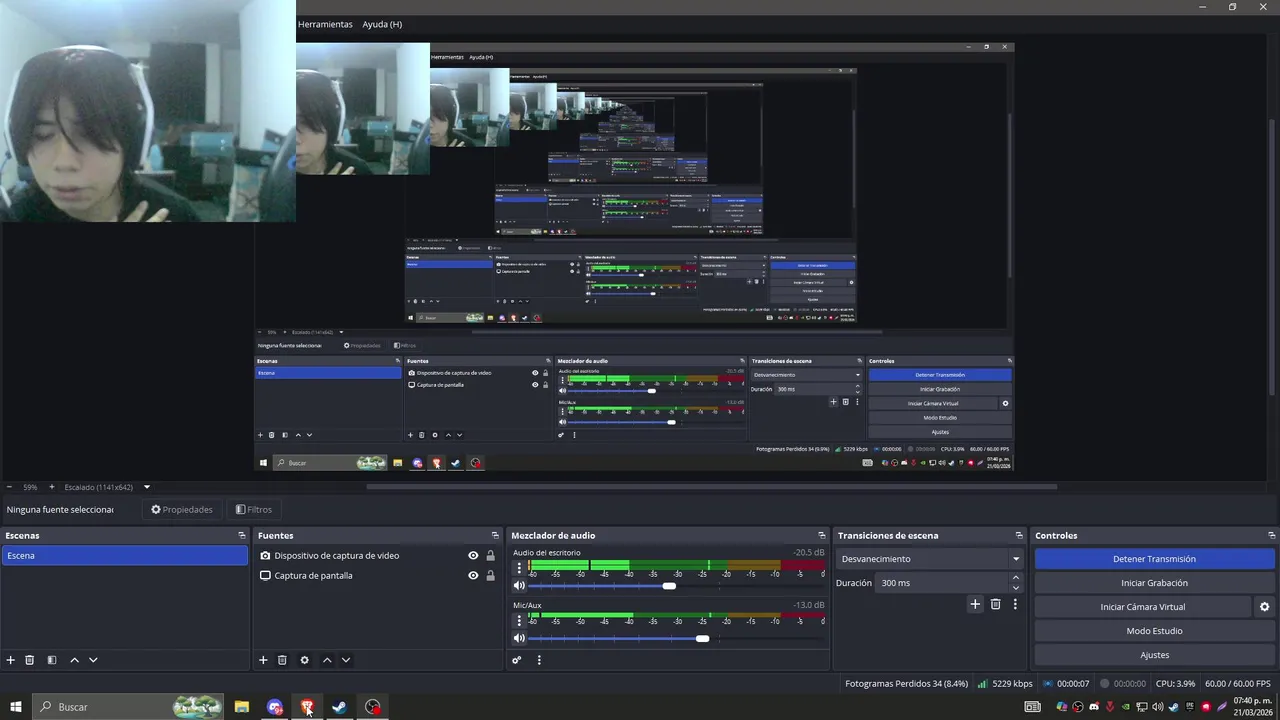Toggle lock on Captura de pantalla
The image size is (1280, 720).
point(490,576)
